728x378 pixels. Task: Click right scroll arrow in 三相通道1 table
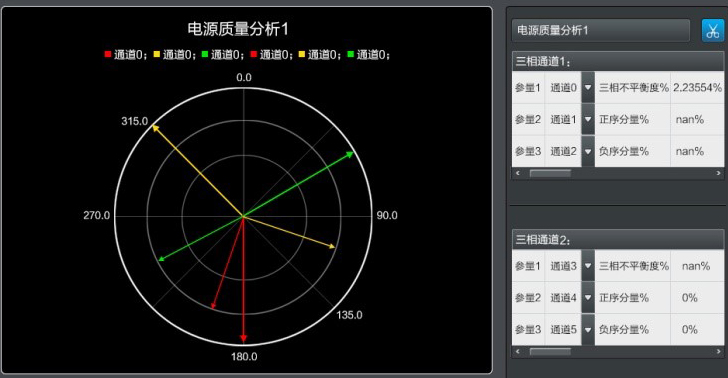click(718, 173)
